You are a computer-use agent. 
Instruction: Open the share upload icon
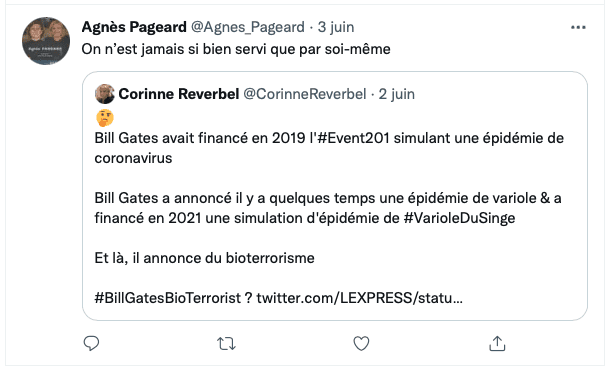[x=497, y=343]
